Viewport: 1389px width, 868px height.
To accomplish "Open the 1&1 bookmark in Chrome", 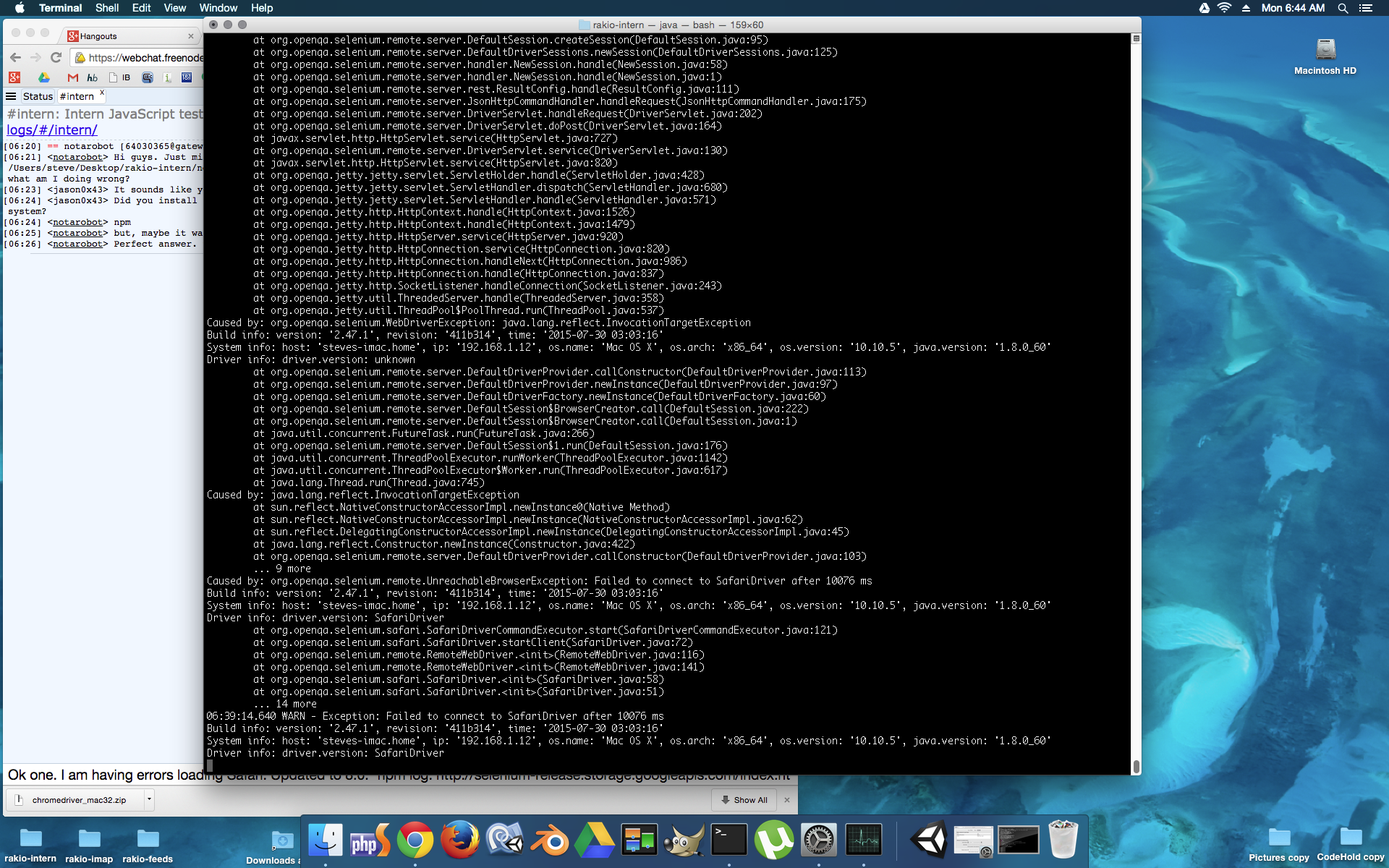I will click(x=187, y=77).
